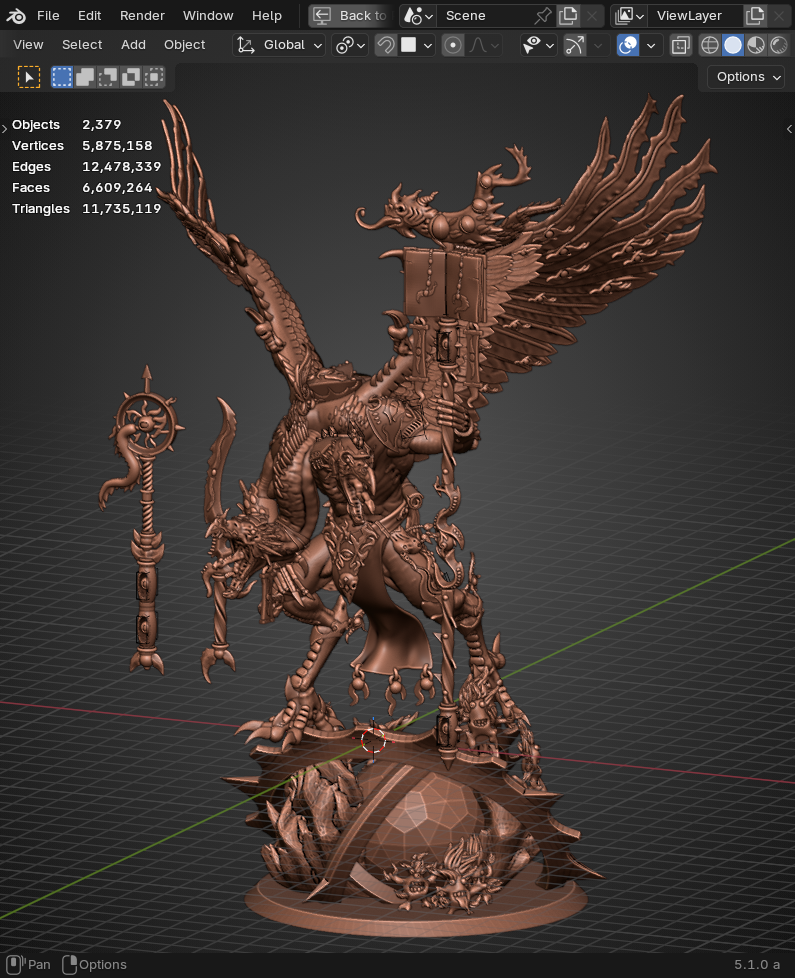Open the object visibility eye dropdown
795x978 pixels.
click(538, 45)
